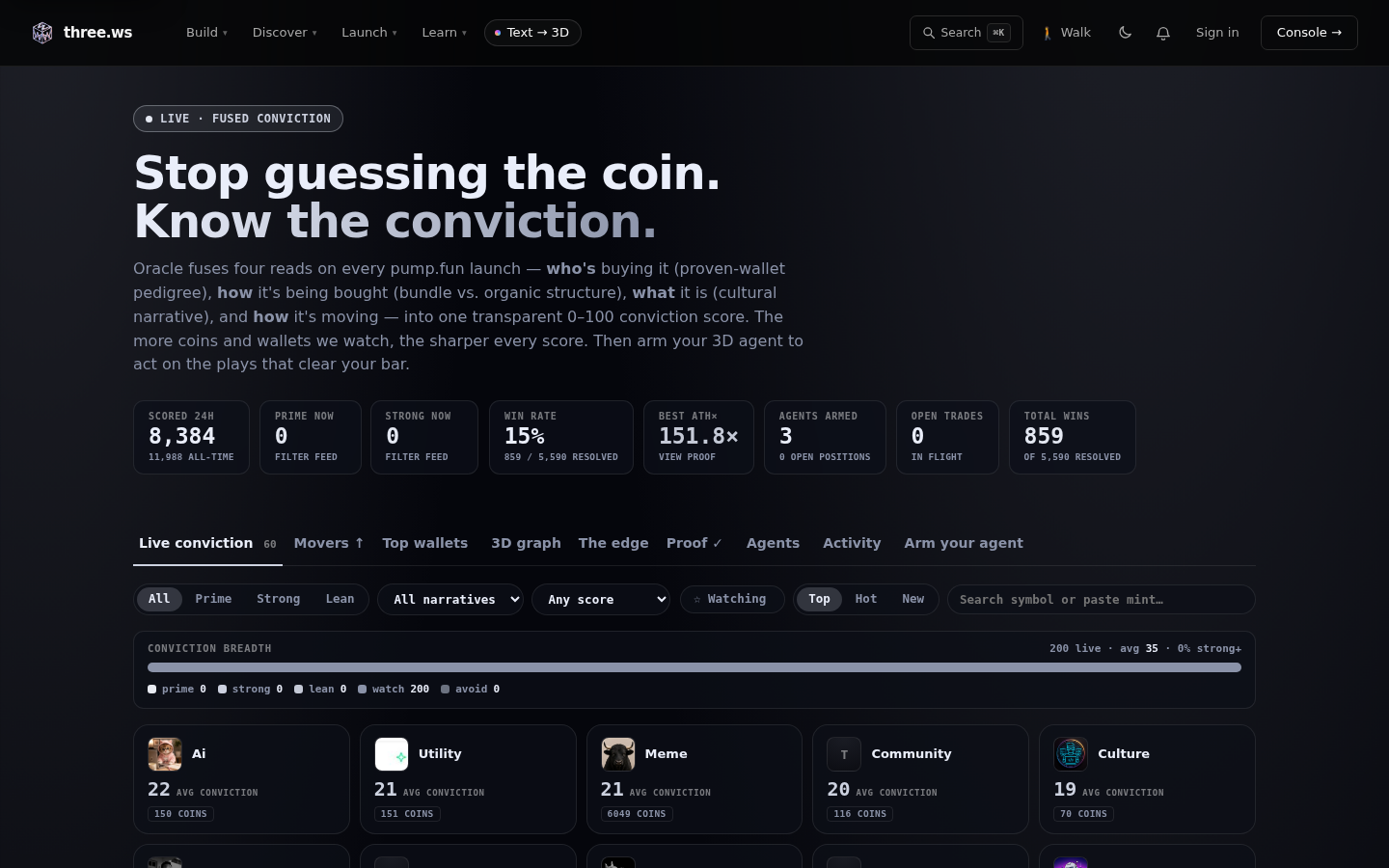Select the Strong tier filter
This screenshot has height=868, width=1389.
[x=278, y=599]
